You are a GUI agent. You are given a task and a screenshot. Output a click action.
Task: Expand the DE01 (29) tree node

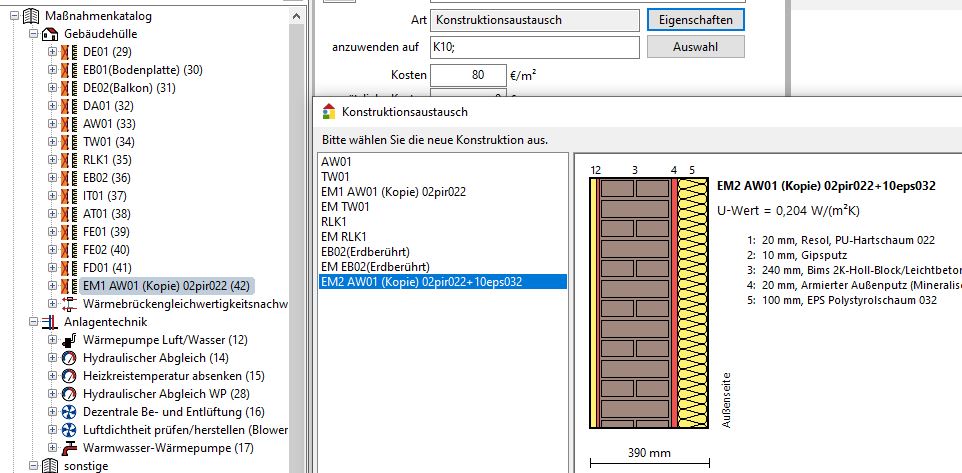pos(52,52)
